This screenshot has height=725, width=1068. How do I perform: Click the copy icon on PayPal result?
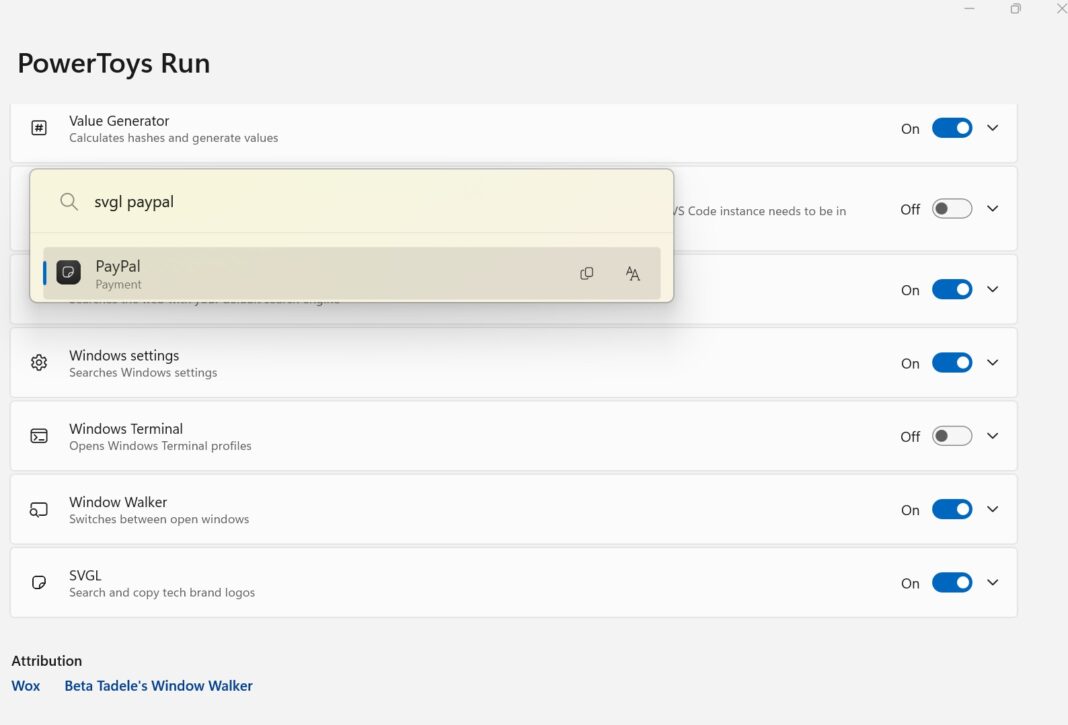[x=587, y=273]
